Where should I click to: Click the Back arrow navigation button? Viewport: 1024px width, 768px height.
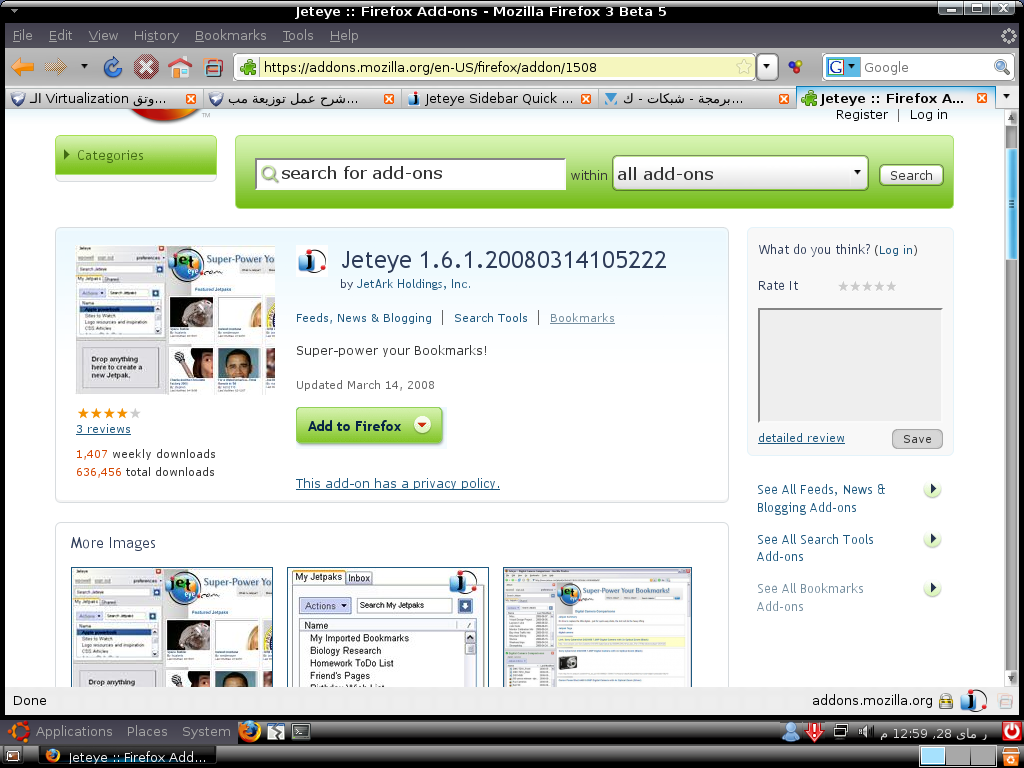[x=23, y=67]
